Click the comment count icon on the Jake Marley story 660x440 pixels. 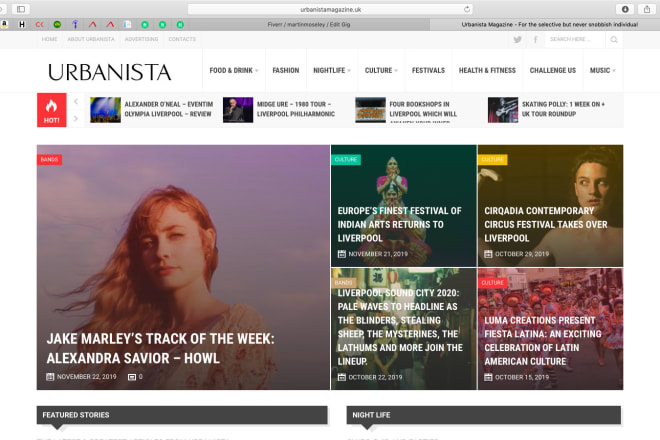132,377
